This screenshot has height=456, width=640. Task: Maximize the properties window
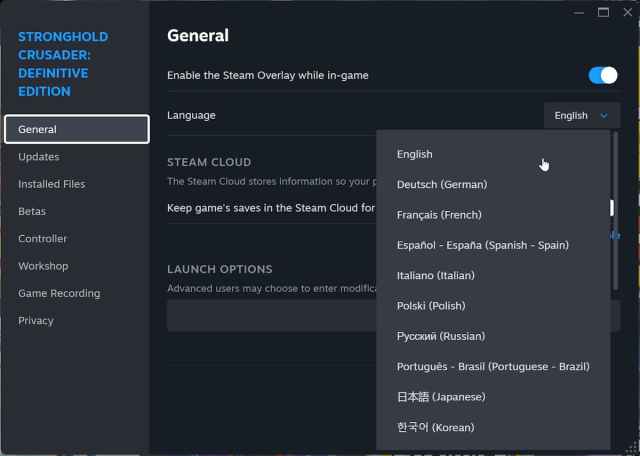(603, 12)
